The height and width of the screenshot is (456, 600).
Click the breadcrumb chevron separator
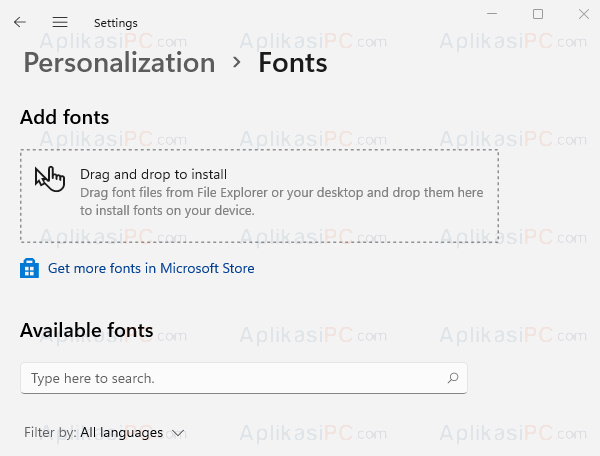(x=237, y=62)
